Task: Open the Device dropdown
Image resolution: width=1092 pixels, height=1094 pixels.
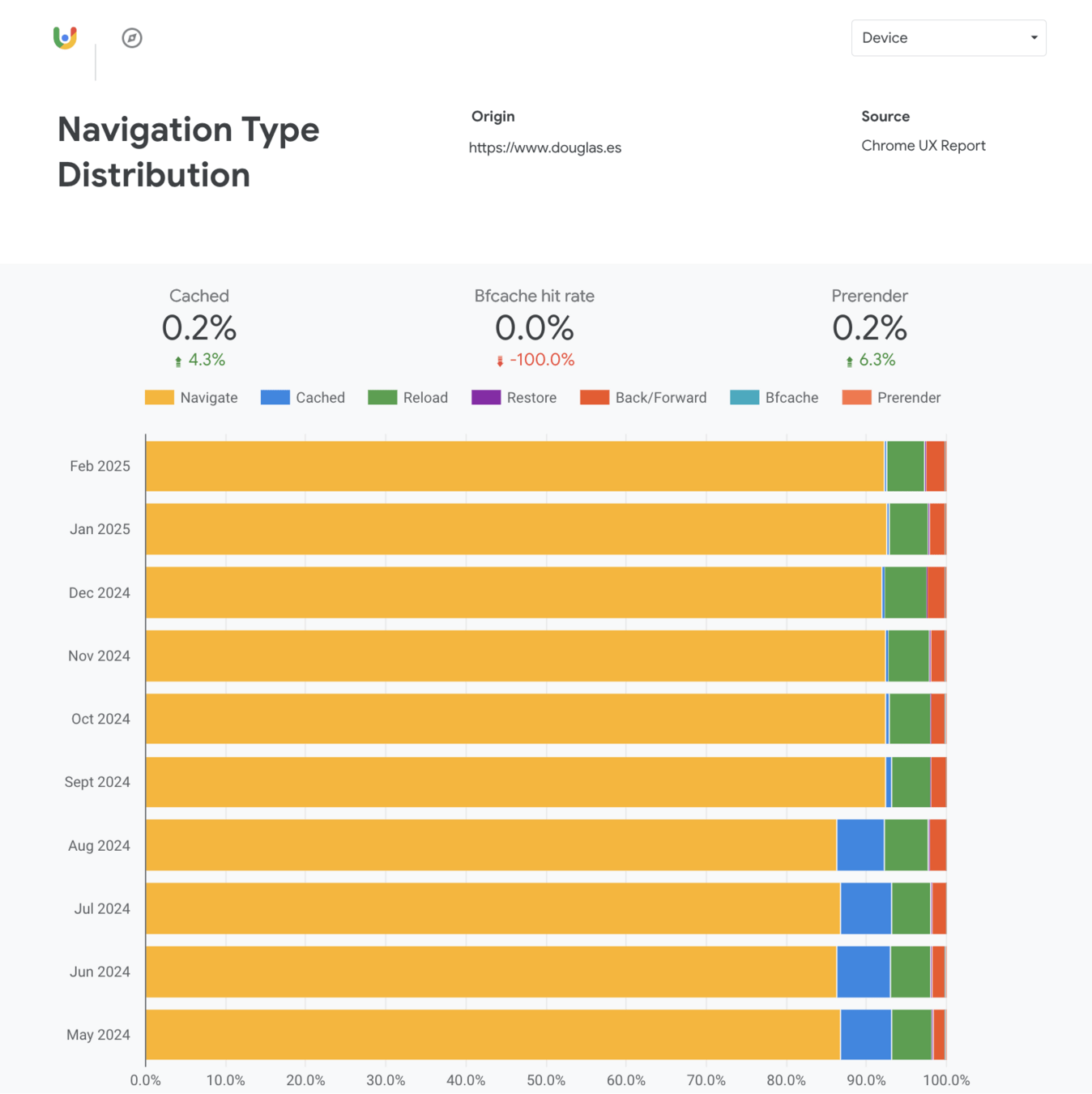Action: coord(949,38)
